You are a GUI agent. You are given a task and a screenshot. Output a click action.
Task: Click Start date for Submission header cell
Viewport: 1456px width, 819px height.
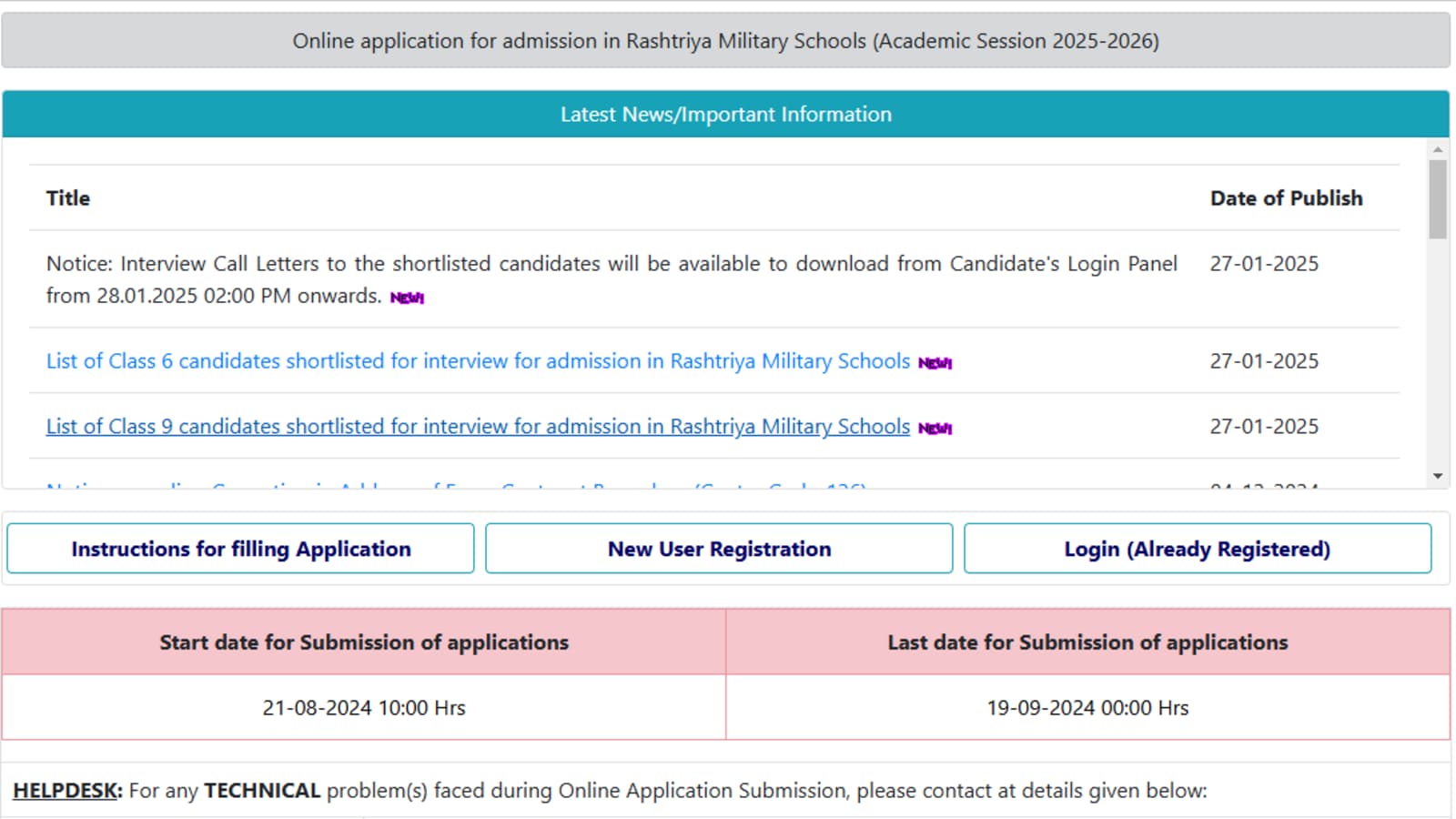pyautogui.click(x=364, y=642)
